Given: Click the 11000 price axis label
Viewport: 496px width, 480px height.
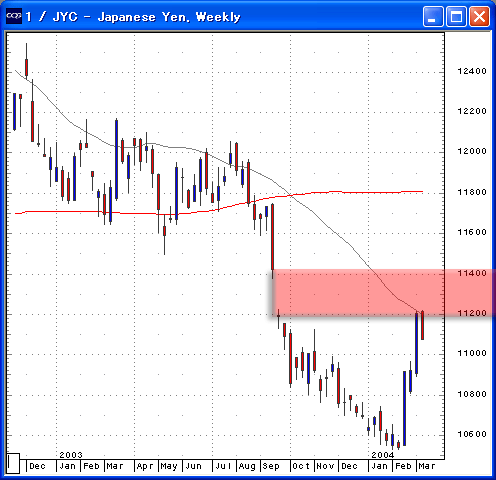Looking at the screenshot, I should tap(472, 353).
